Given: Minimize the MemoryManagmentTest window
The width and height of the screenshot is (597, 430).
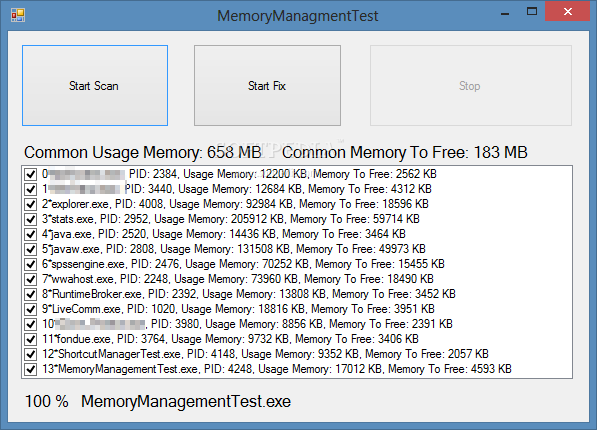Looking at the screenshot, I should [x=505, y=14].
